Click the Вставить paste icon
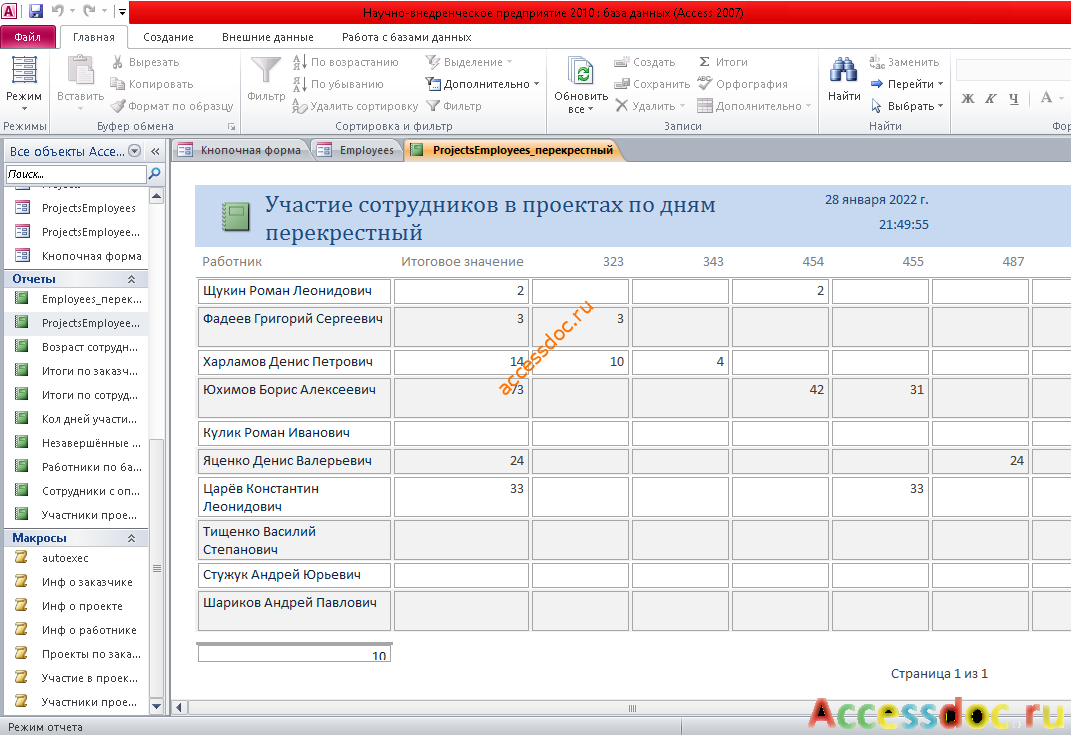1071x735 pixels. [x=81, y=71]
